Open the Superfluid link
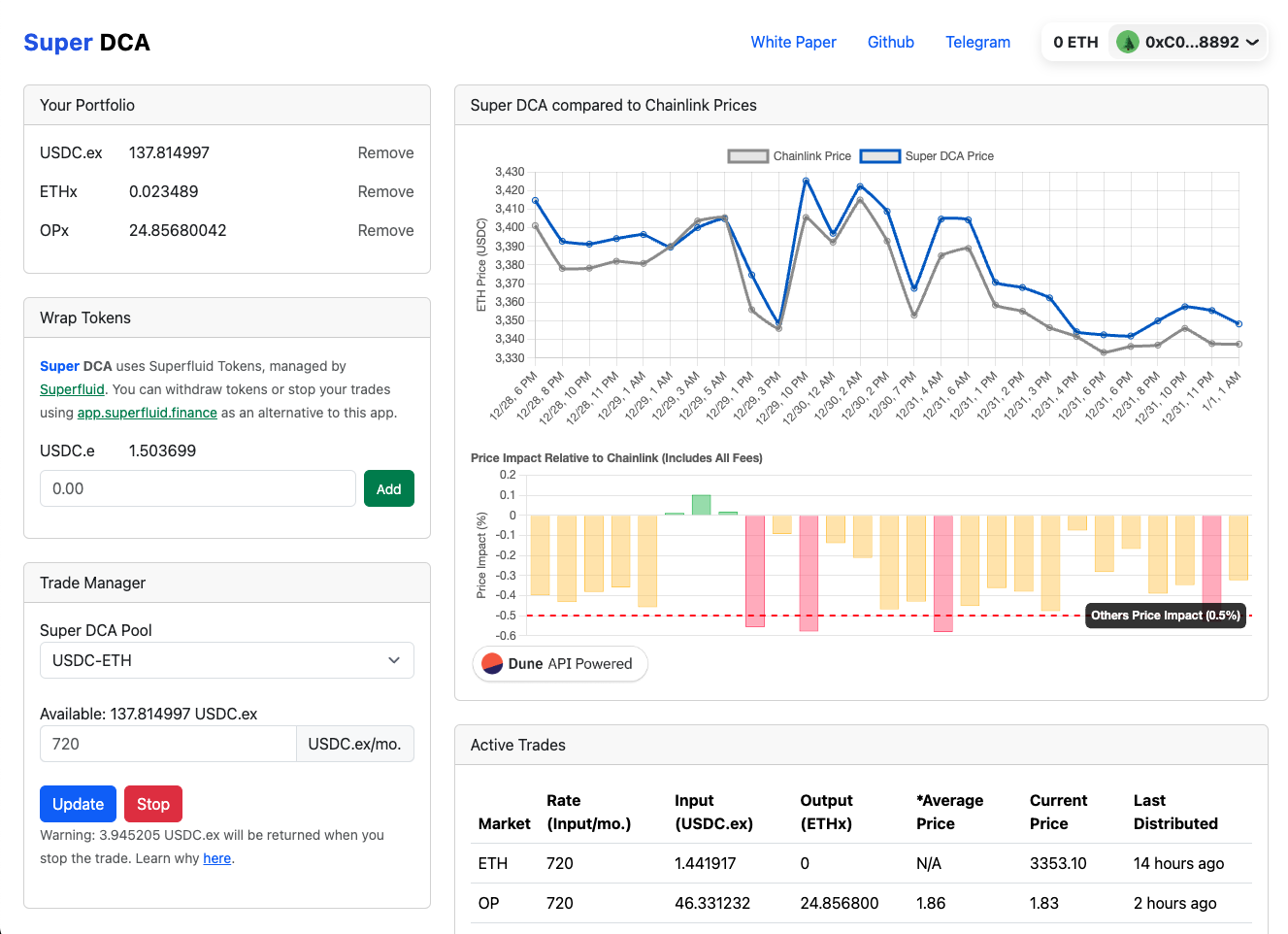The height and width of the screenshot is (934, 1288). point(72,389)
